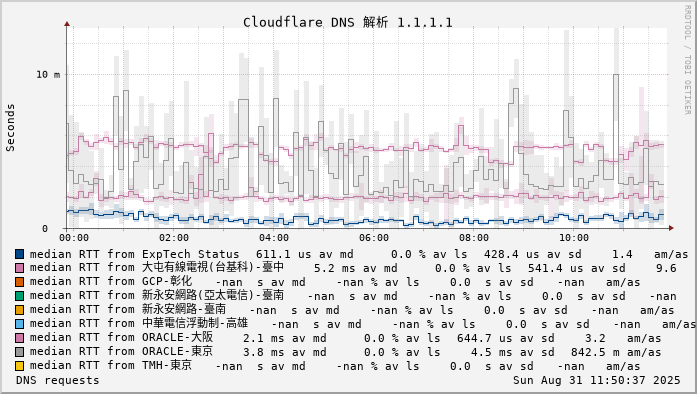Click the 新永安網路(亞太電信)-臺南 green legend swatch
The image size is (697, 394).
(20, 296)
